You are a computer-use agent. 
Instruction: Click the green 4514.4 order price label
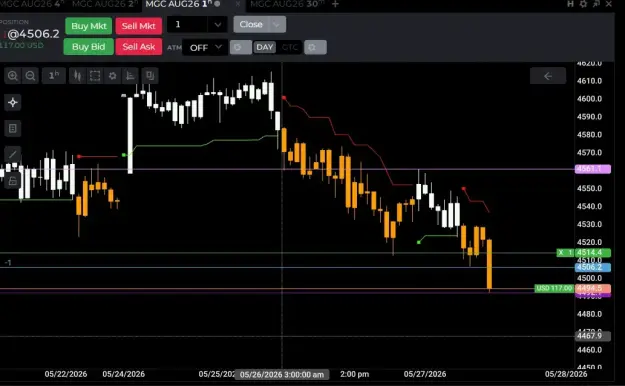coord(592,252)
